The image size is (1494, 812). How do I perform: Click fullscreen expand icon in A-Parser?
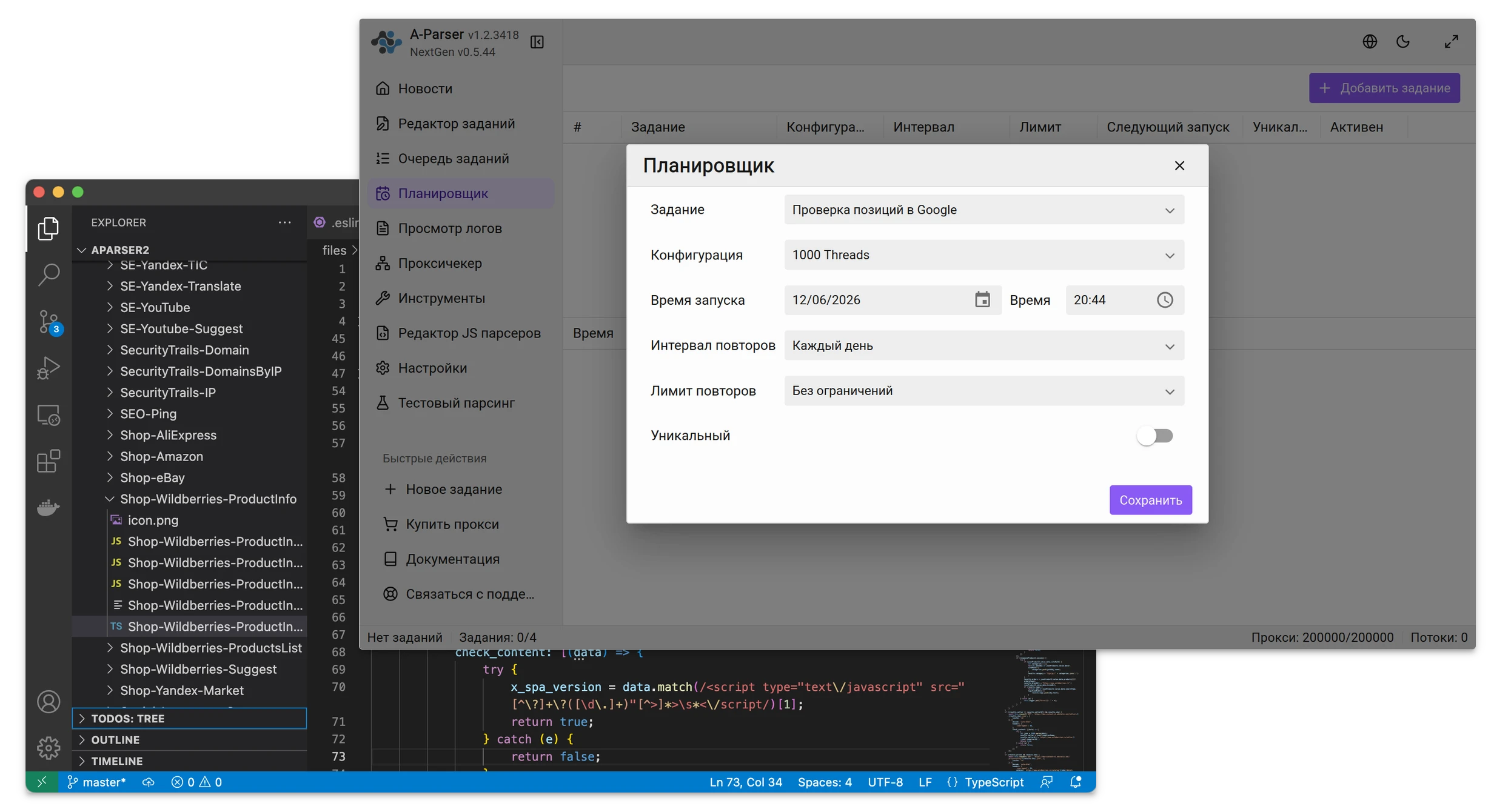[1451, 41]
